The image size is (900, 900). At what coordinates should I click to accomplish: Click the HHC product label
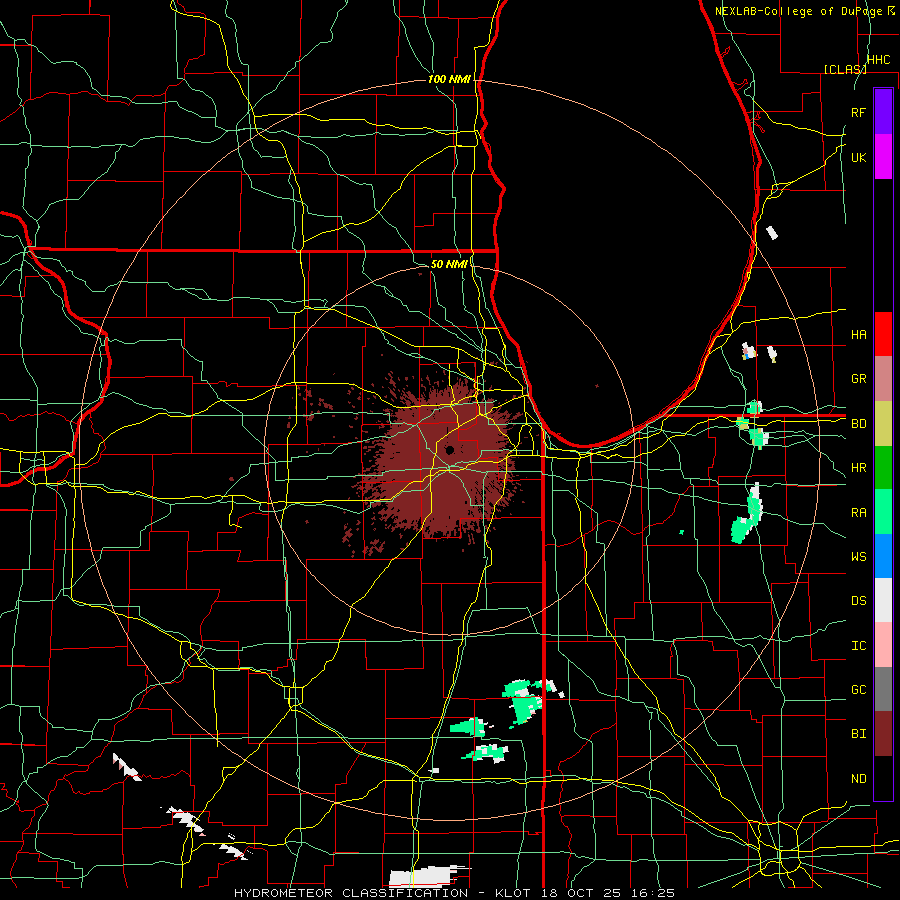[879, 60]
